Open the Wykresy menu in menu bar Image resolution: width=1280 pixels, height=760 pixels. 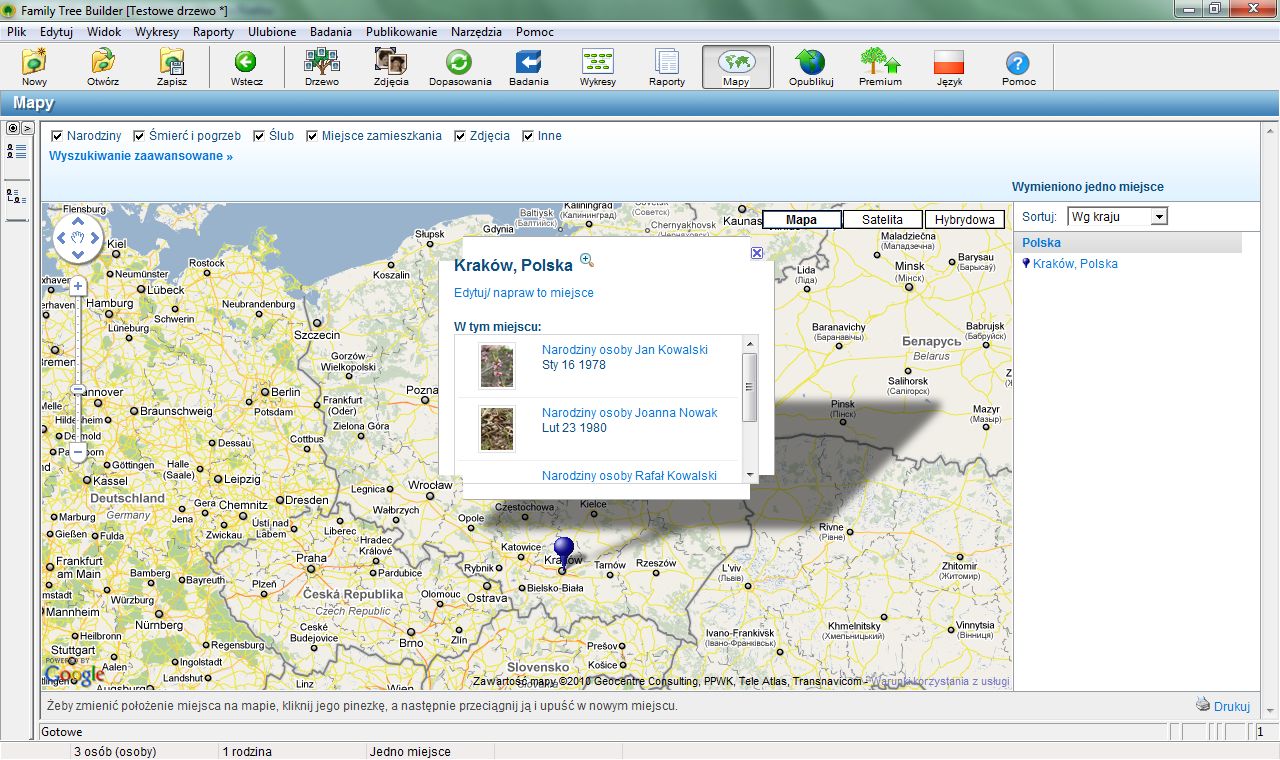(x=156, y=31)
